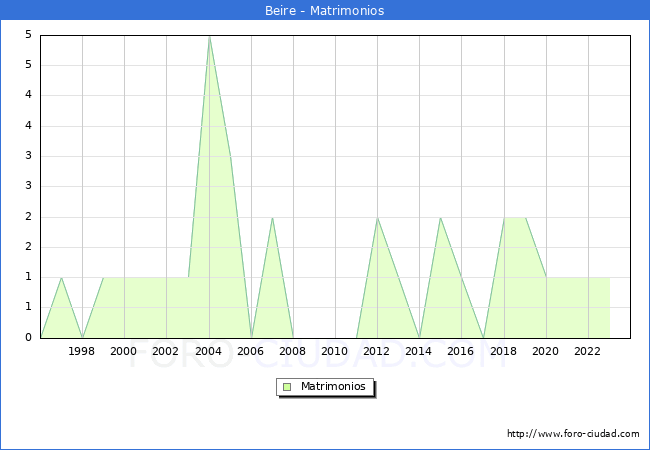Viewport: 650px width, 450px height.
Task: Click the 0 label on y-axis
Action: coord(28,337)
